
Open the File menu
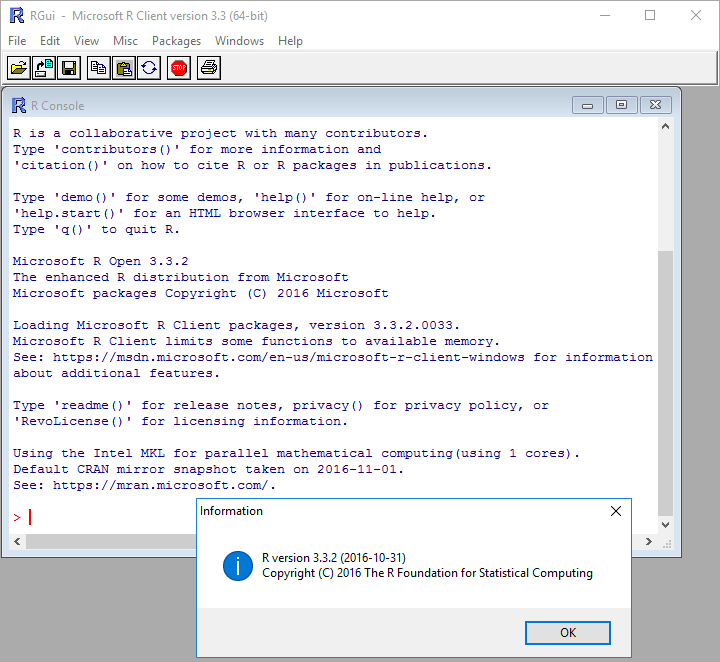pyautogui.click(x=17, y=41)
